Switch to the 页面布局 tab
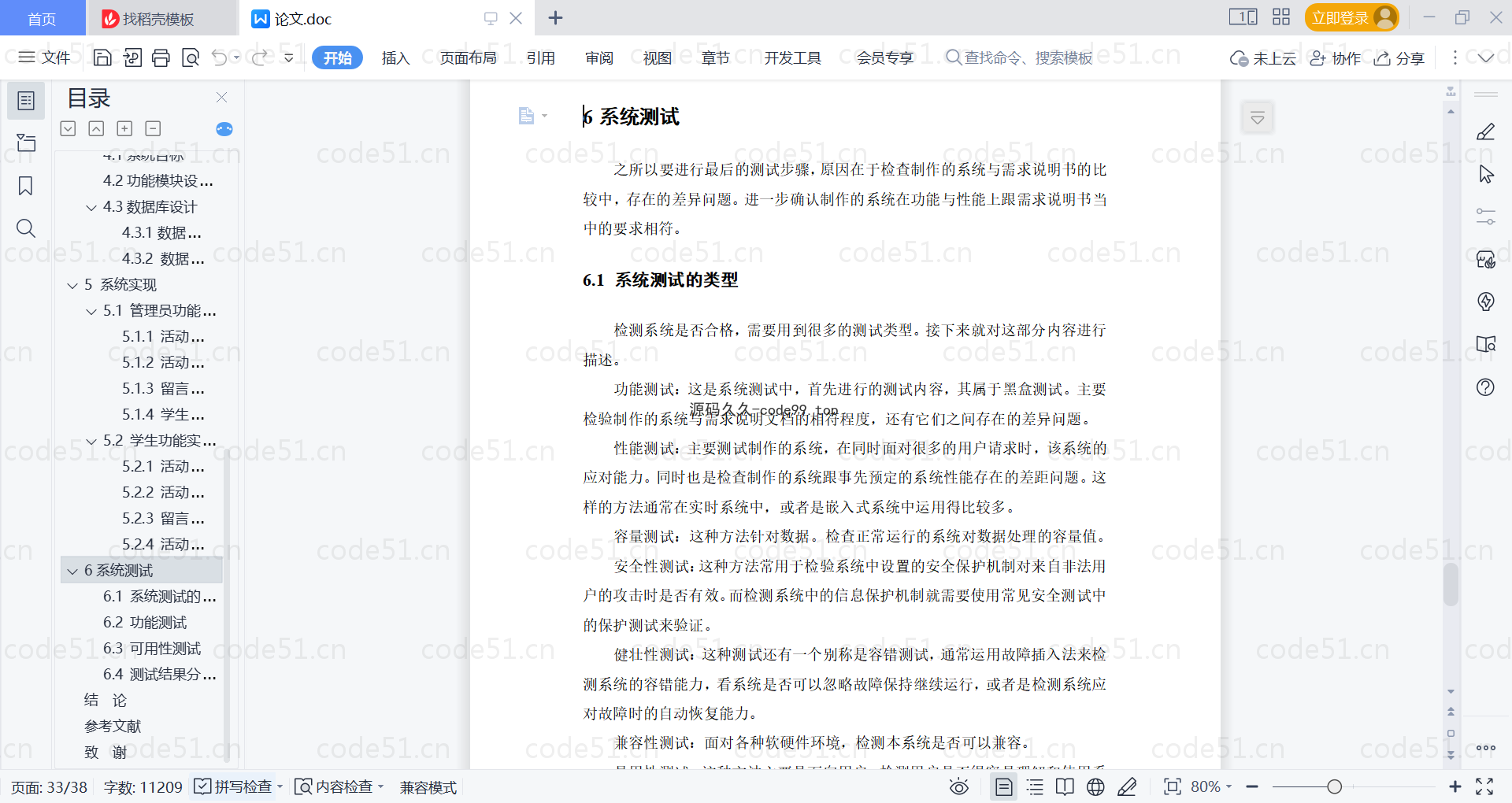Viewport: 1512px width, 803px height. click(468, 57)
